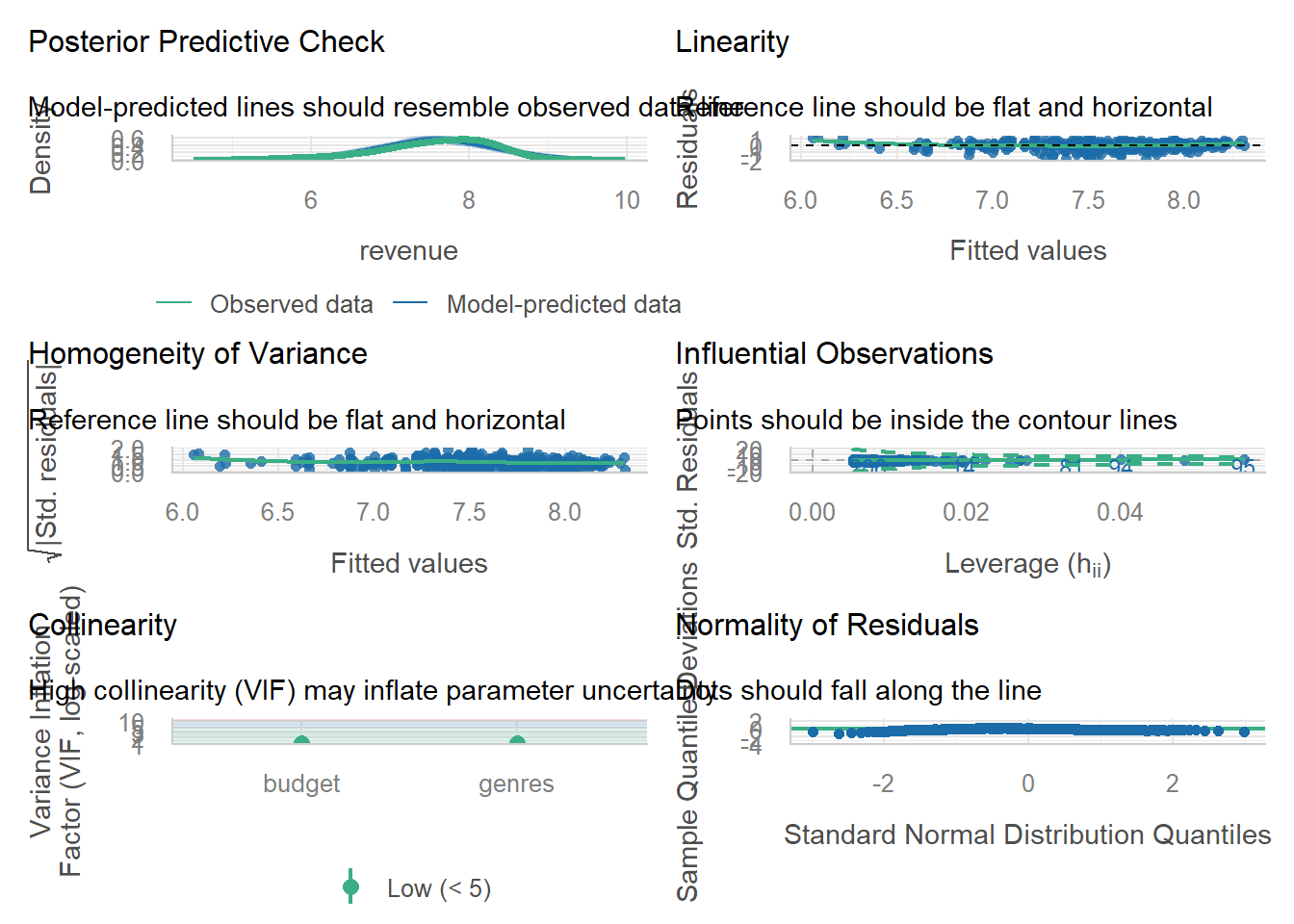This screenshot has width=1294, height=924.
Task: Click the Standard Normal Distribution Quantiles label
Action: (1027, 834)
